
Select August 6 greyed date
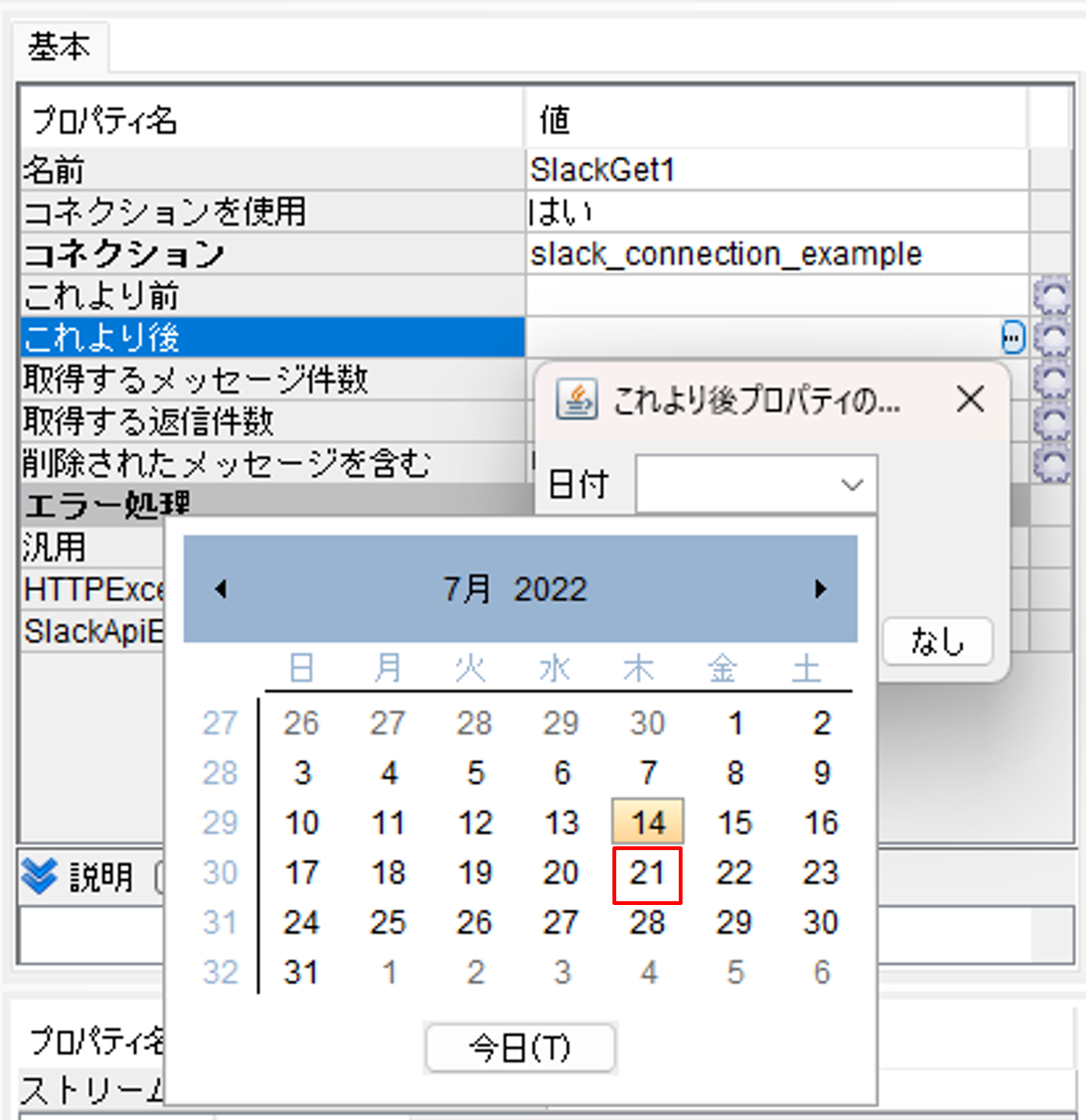click(821, 972)
